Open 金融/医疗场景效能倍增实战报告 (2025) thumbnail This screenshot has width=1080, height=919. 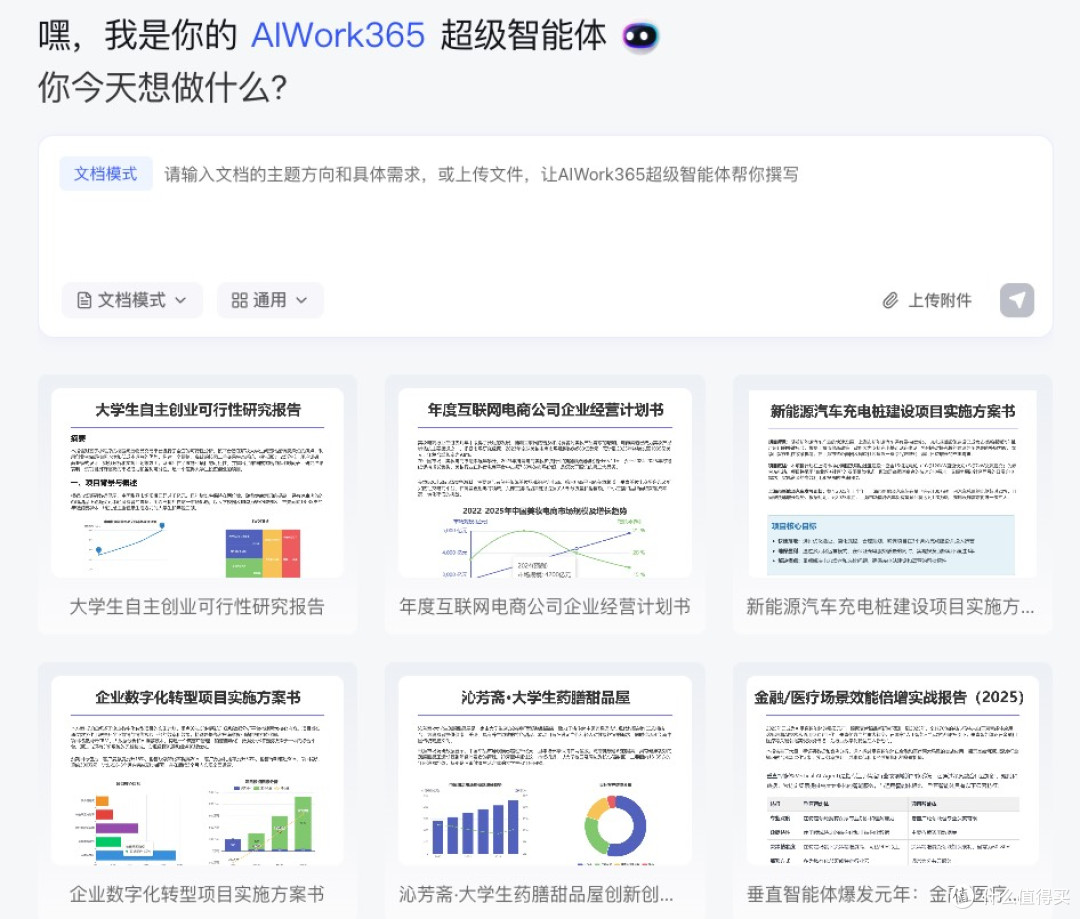pos(893,770)
